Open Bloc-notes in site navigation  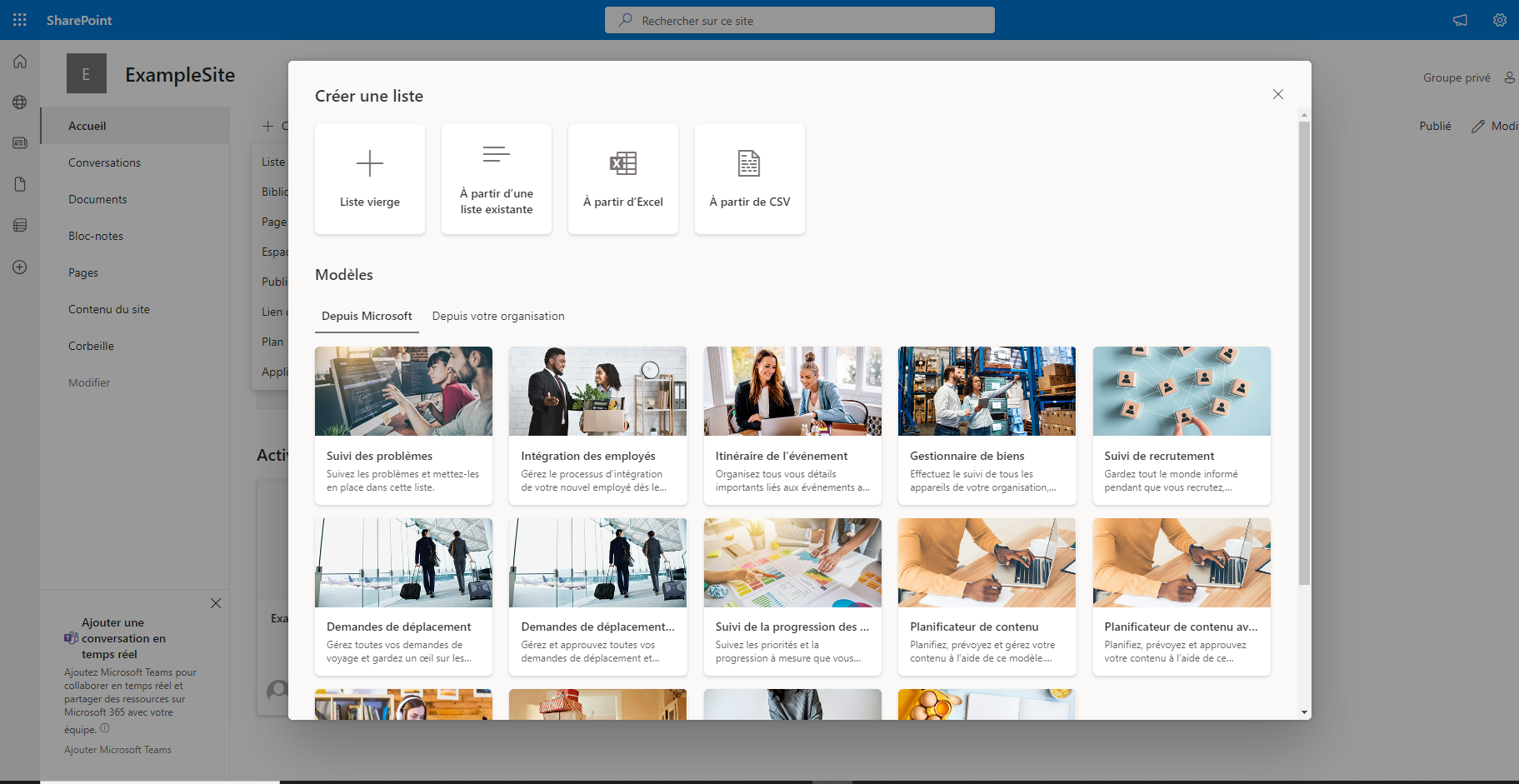pyautogui.click(x=135, y=236)
